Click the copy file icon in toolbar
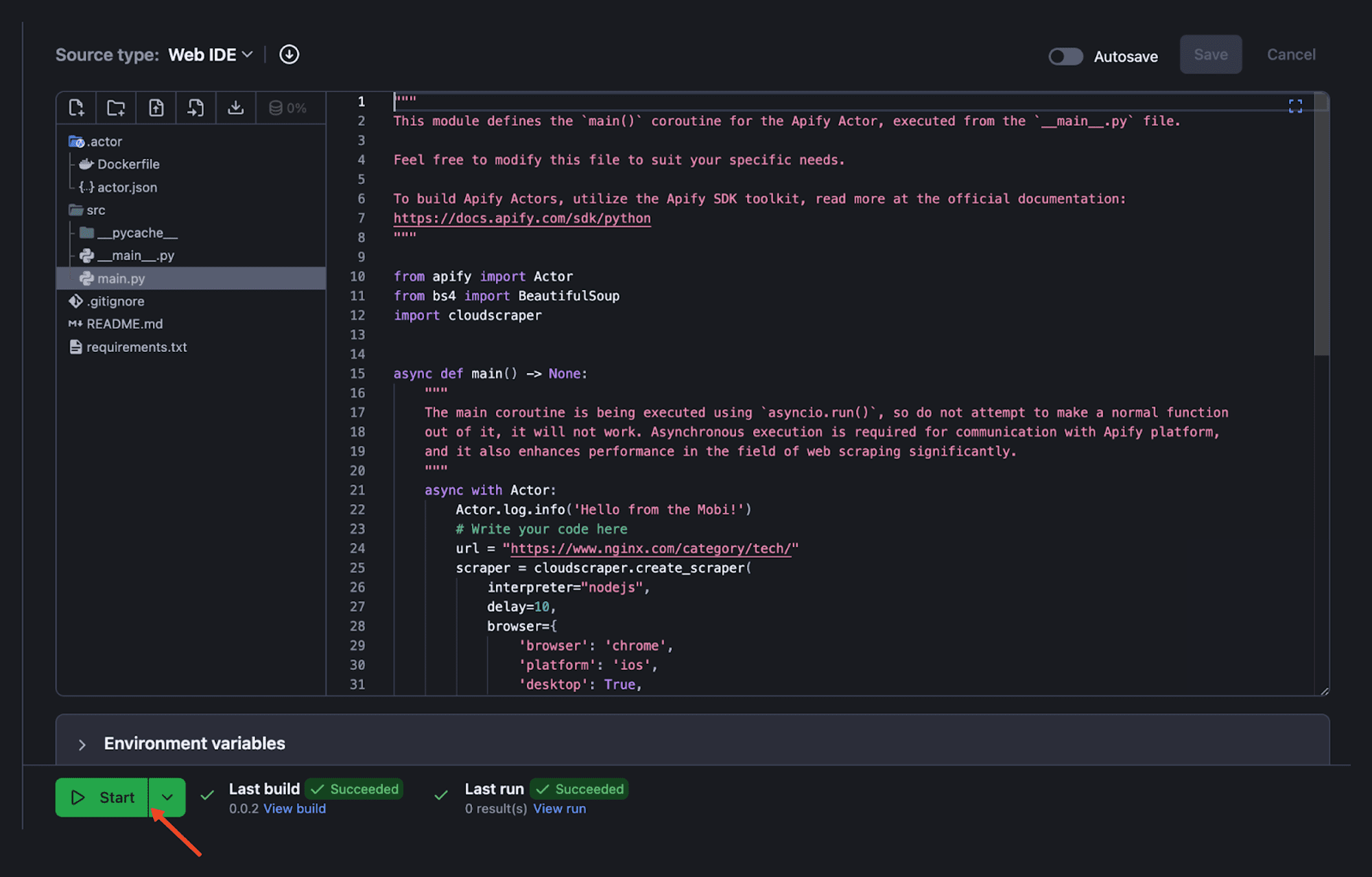1372x877 pixels. click(x=195, y=106)
